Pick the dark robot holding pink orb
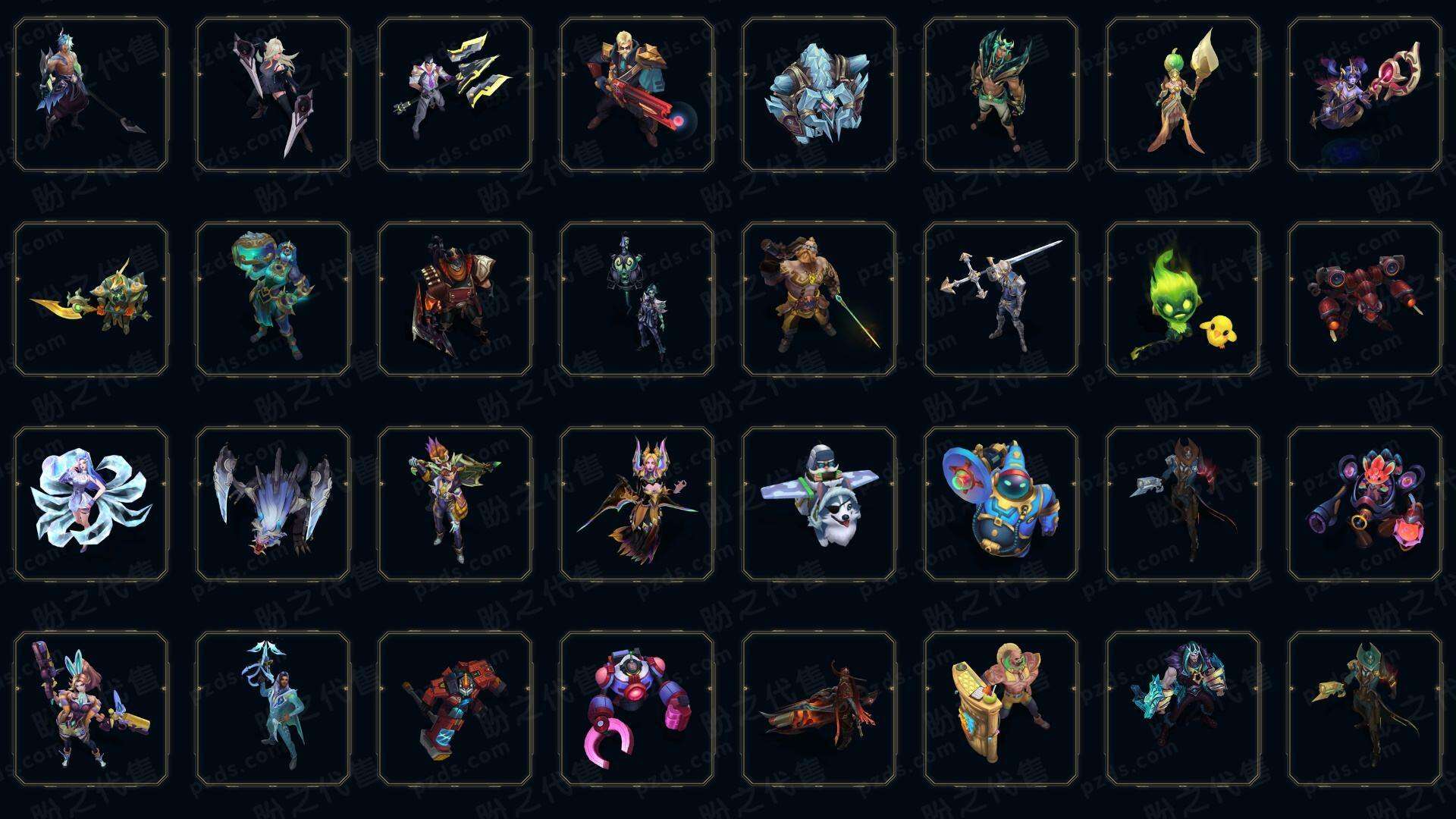The height and width of the screenshot is (819, 1456). (x=1365, y=504)
